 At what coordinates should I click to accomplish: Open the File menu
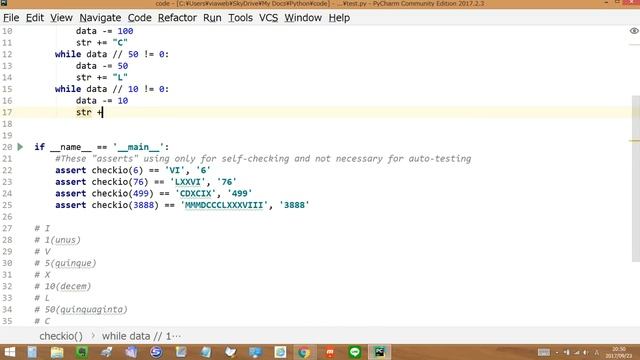click(x=11, y=18)
